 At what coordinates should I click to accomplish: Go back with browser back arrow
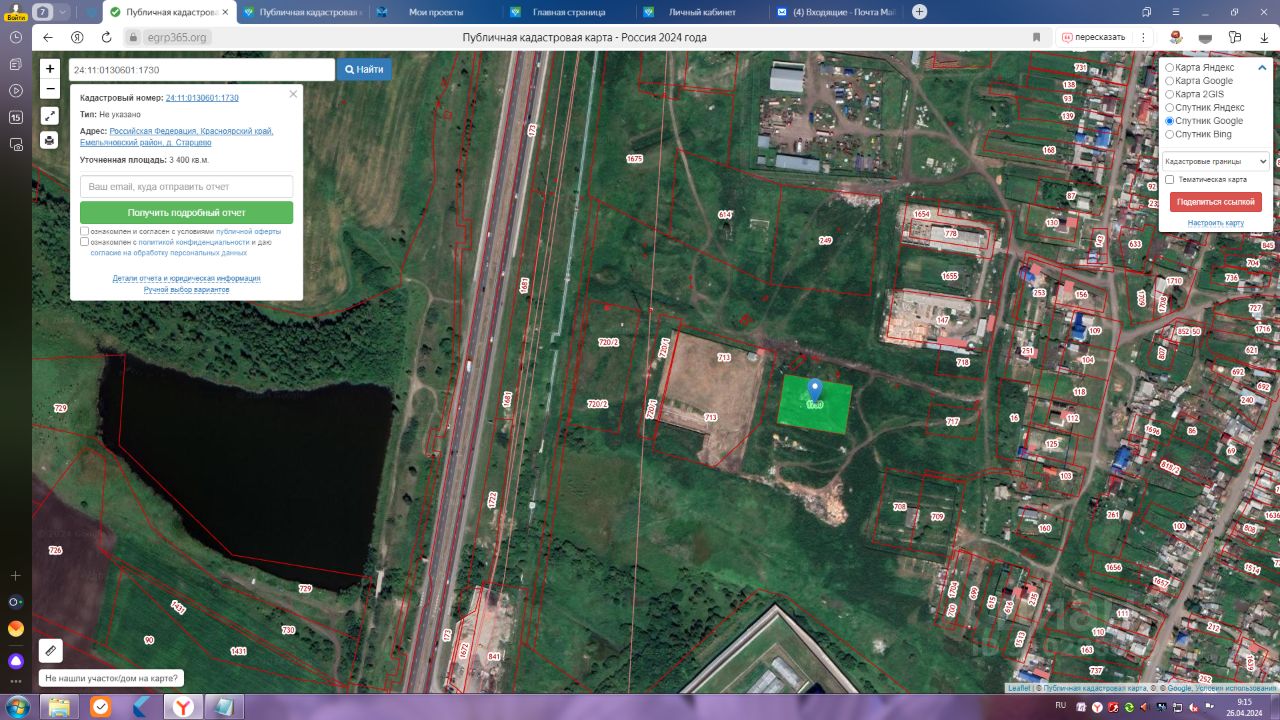click(47, 37)
